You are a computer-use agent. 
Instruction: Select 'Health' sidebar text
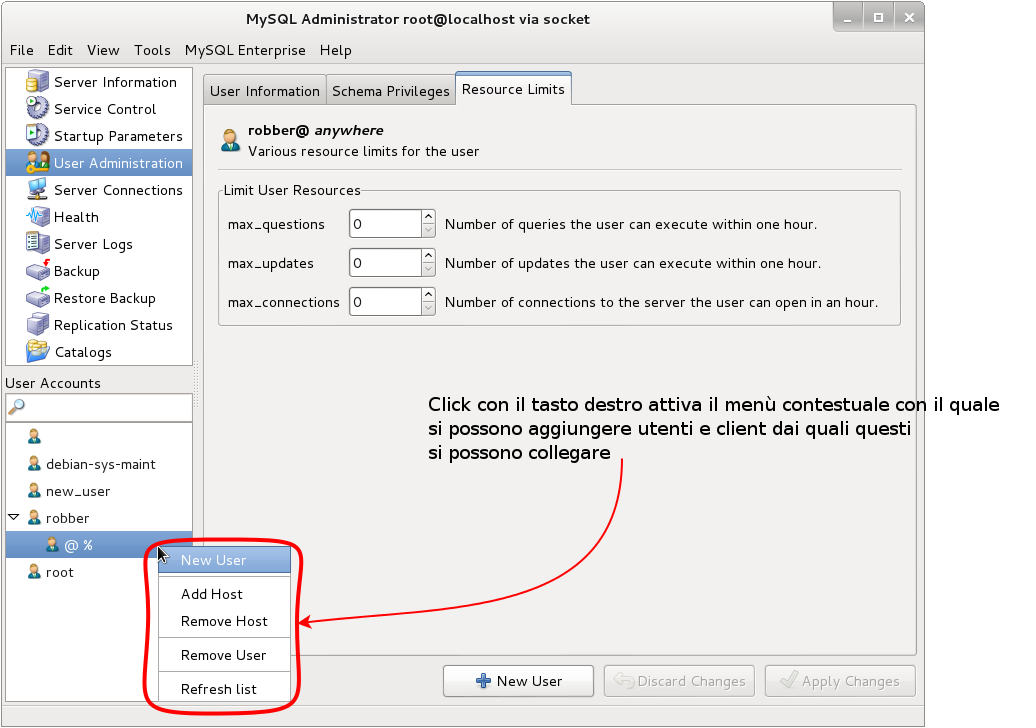[77, 217]
